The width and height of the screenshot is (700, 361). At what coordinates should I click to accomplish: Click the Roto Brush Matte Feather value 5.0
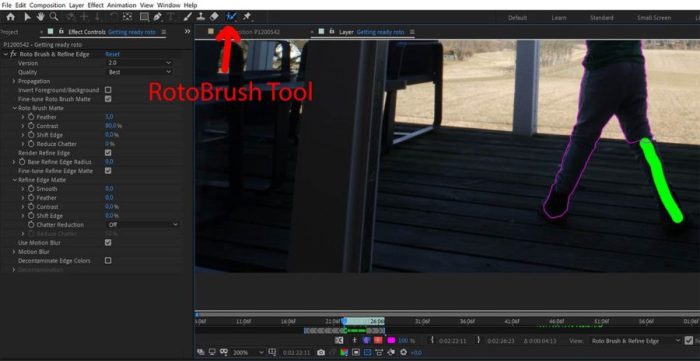coord(109,117)
